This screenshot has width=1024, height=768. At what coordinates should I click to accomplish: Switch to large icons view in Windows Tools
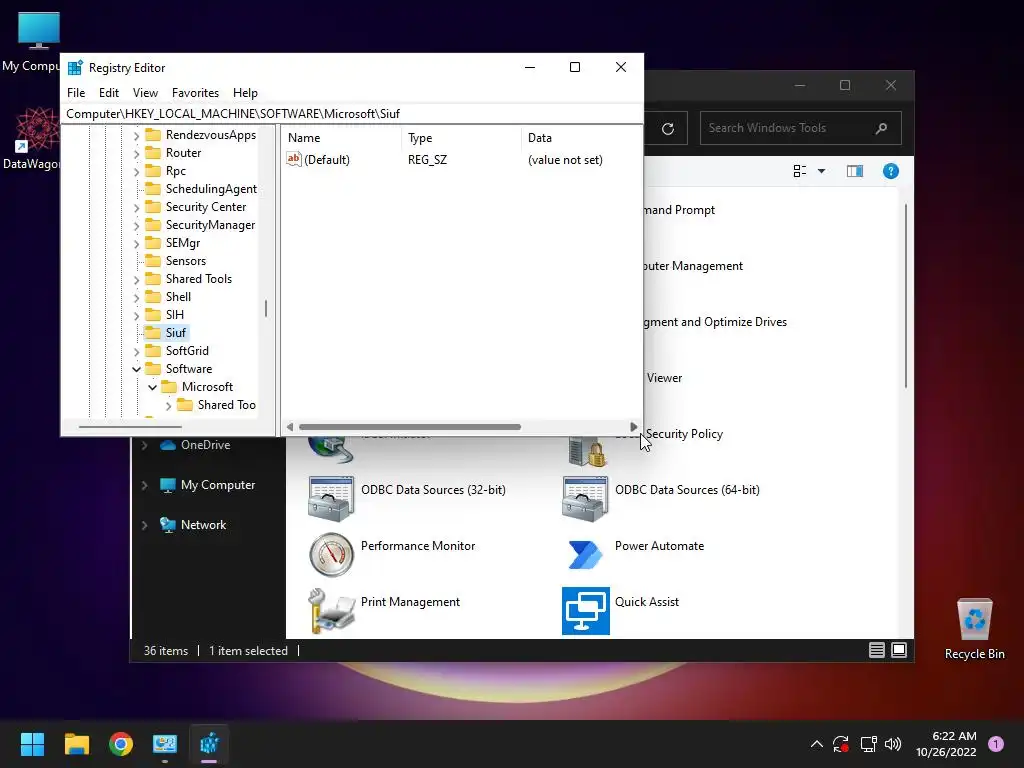click(x=899, y=650)
